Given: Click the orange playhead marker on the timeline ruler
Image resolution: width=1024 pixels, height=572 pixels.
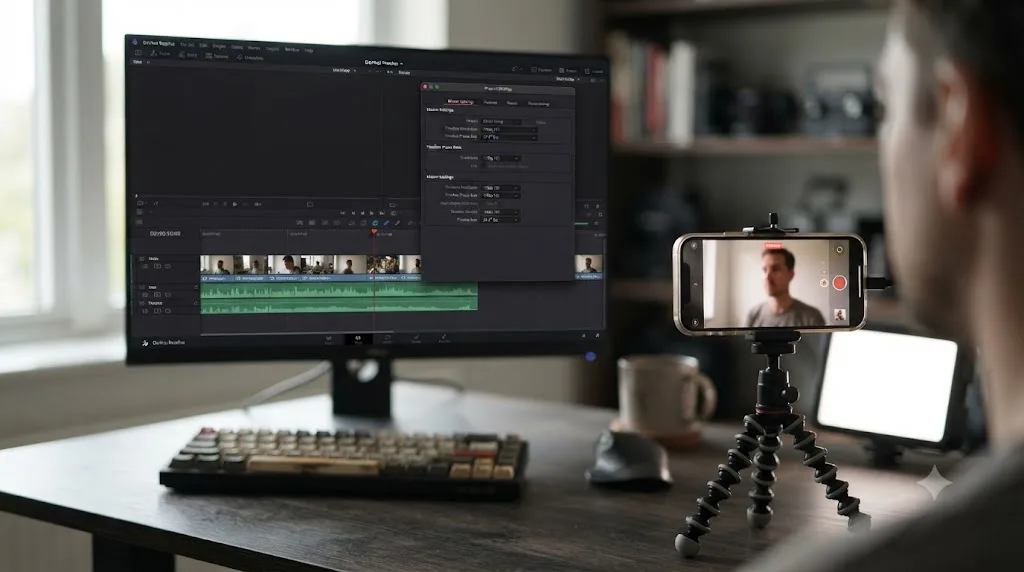Looking at the screenshot, I should tap(374, 232).
